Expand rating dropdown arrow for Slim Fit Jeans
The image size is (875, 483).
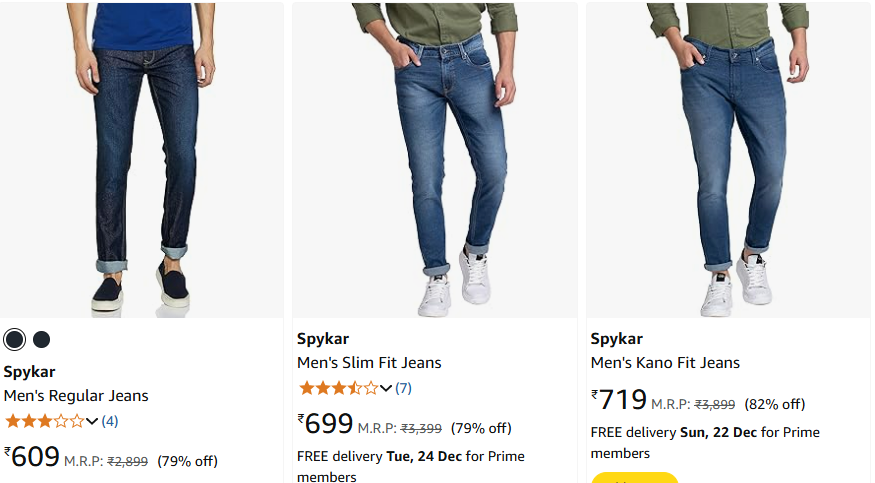[x=386, y=388]
